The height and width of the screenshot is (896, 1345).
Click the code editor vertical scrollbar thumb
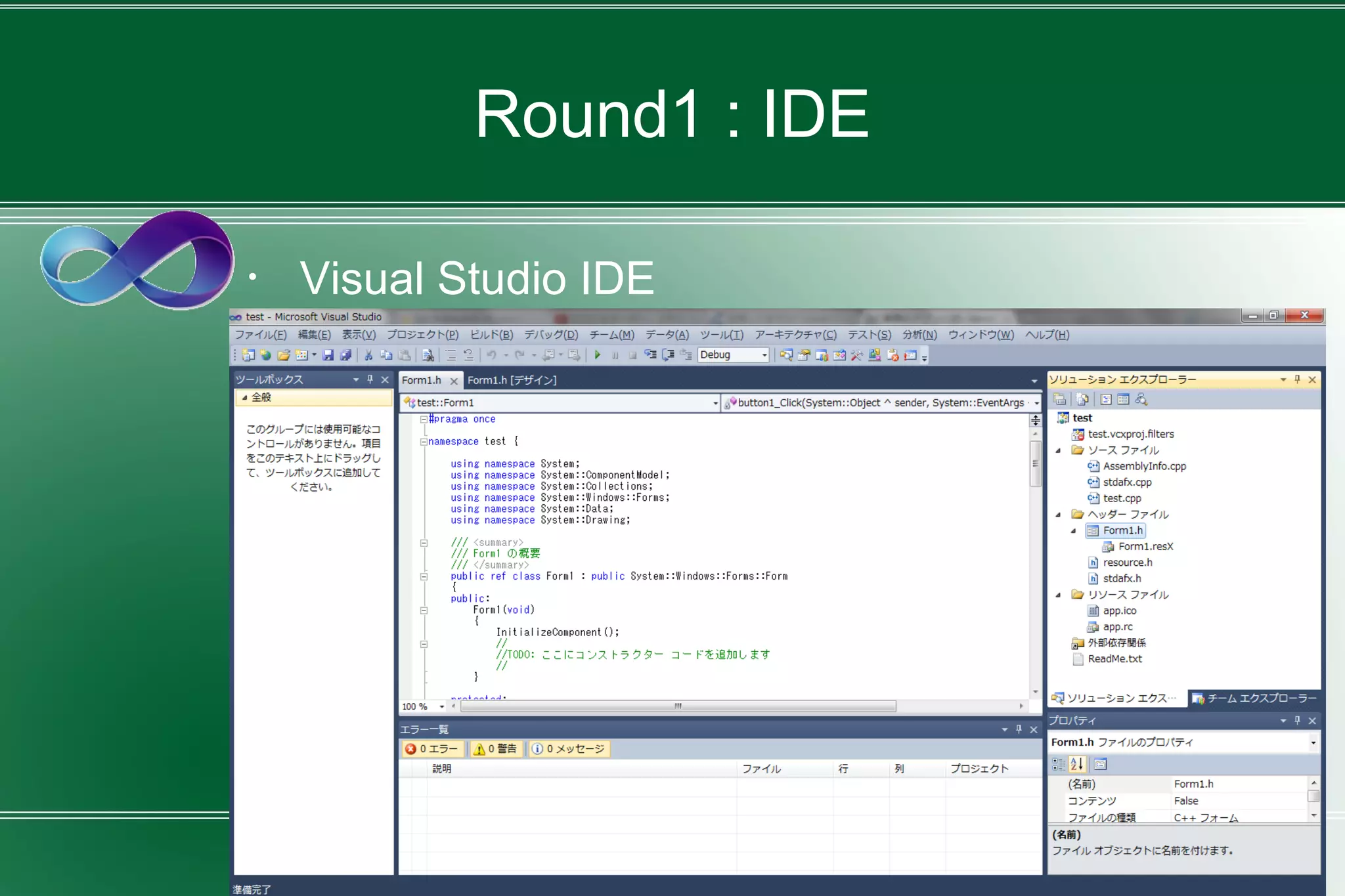pyautogui.click(x=1036, y=463)
